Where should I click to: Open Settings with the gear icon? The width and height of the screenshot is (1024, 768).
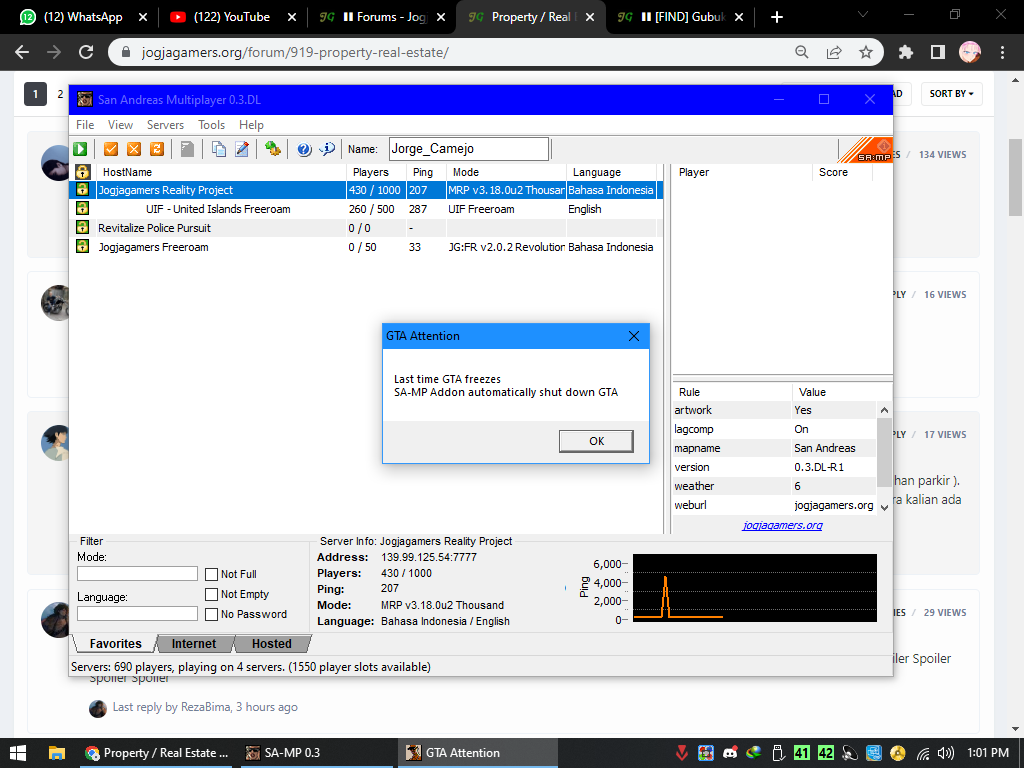pos(273,149)
